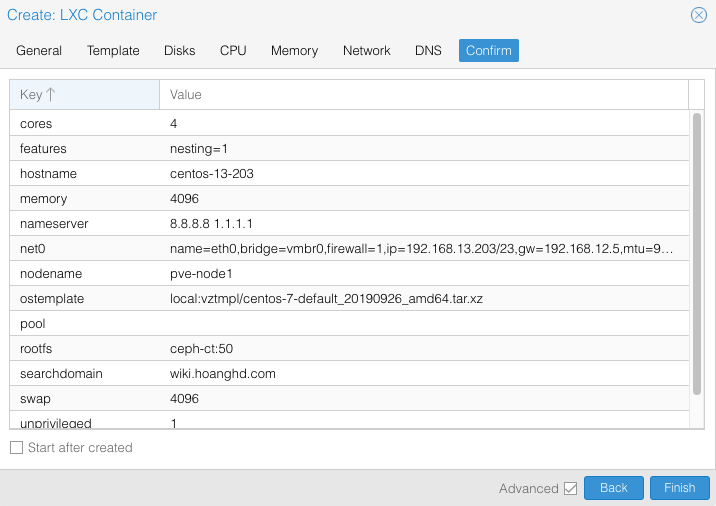The height and width of the screenshot is (506, 716).
Task: Click the Finish button
Action: (679, 488)
